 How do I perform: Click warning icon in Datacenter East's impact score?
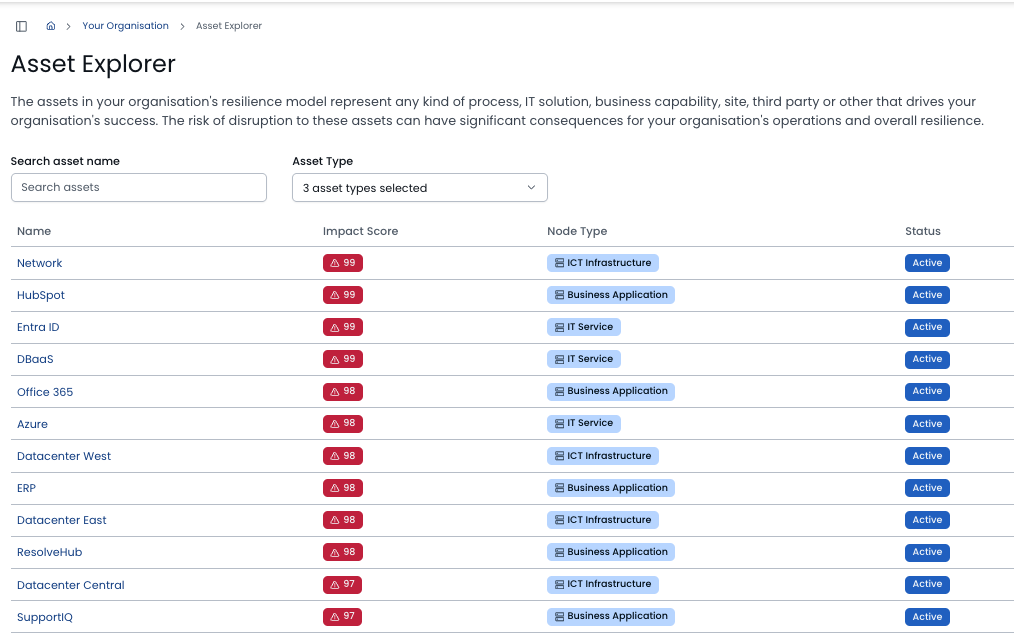(x=335, y=520)
